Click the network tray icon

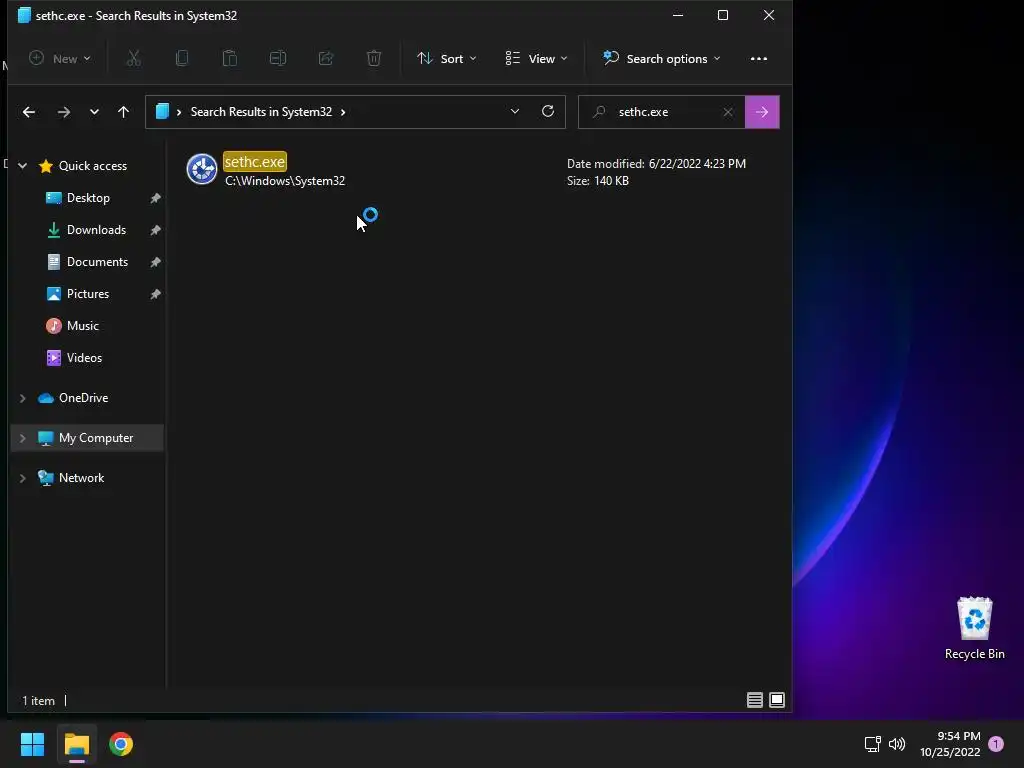click(872, 743)
